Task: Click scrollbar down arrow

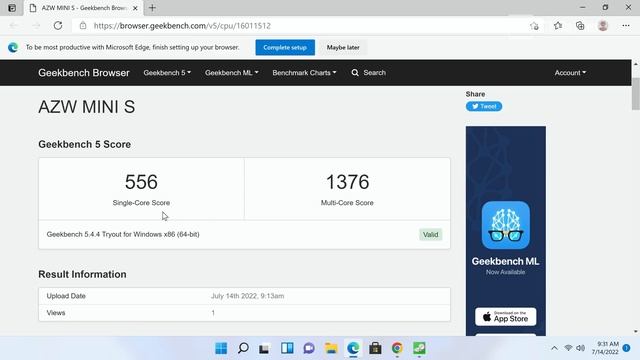Action: (x=636, y=331)
